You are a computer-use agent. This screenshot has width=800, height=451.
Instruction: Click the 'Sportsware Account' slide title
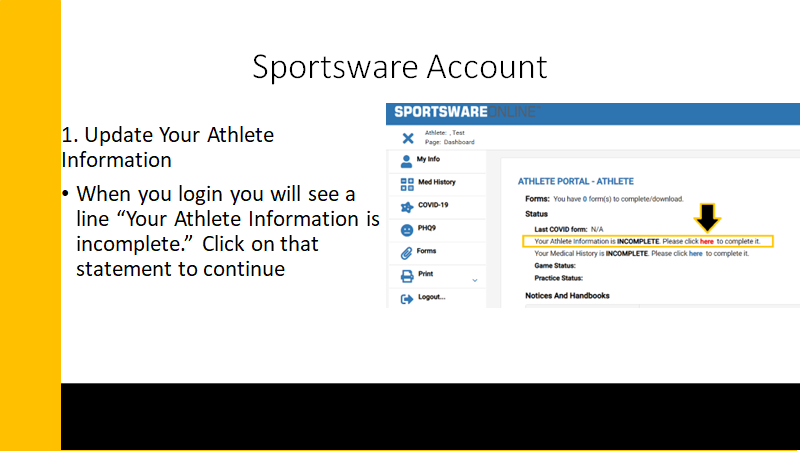pyautogui.click(x=399, y=67)
